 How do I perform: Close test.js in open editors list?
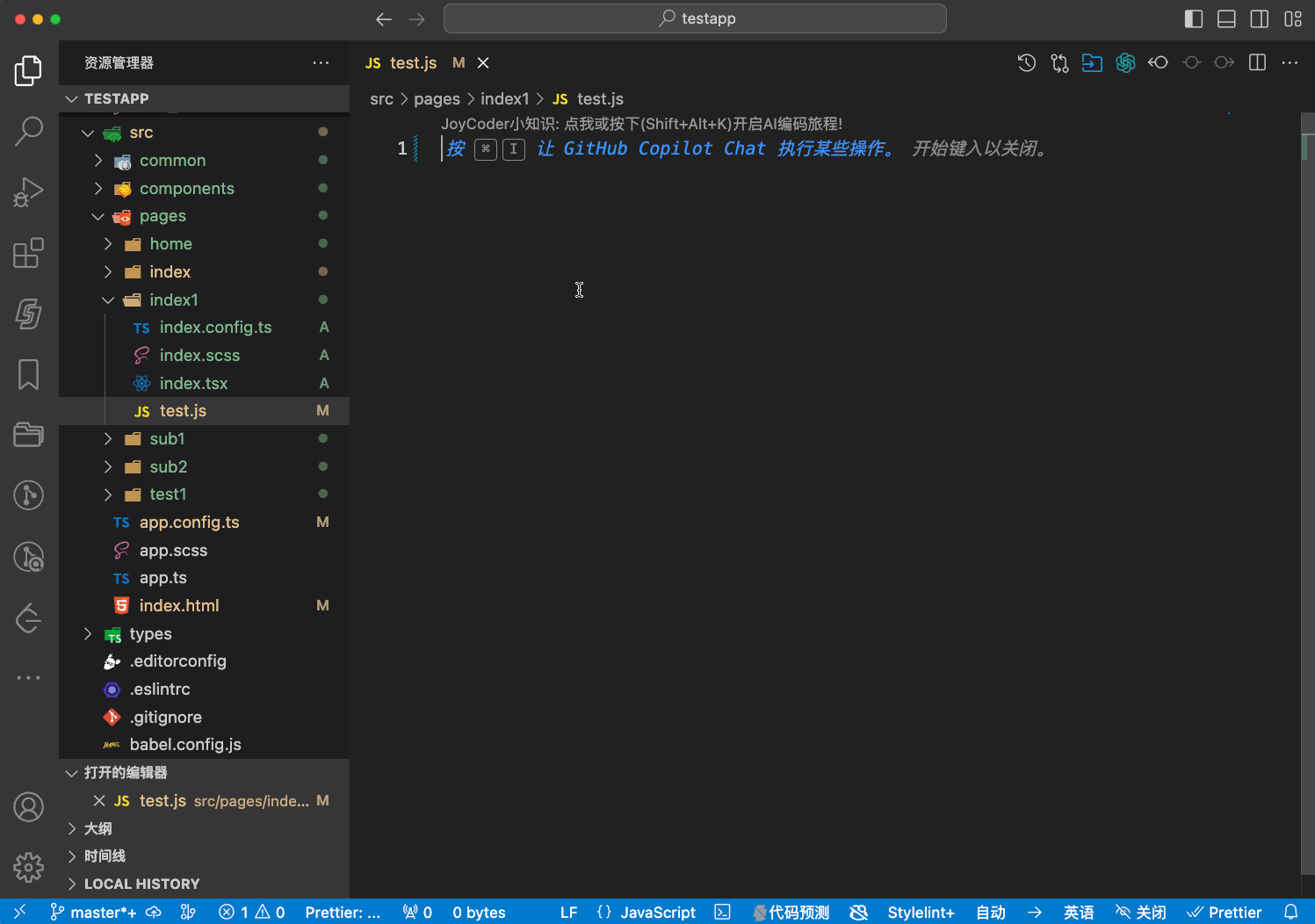tap(99, 800)
